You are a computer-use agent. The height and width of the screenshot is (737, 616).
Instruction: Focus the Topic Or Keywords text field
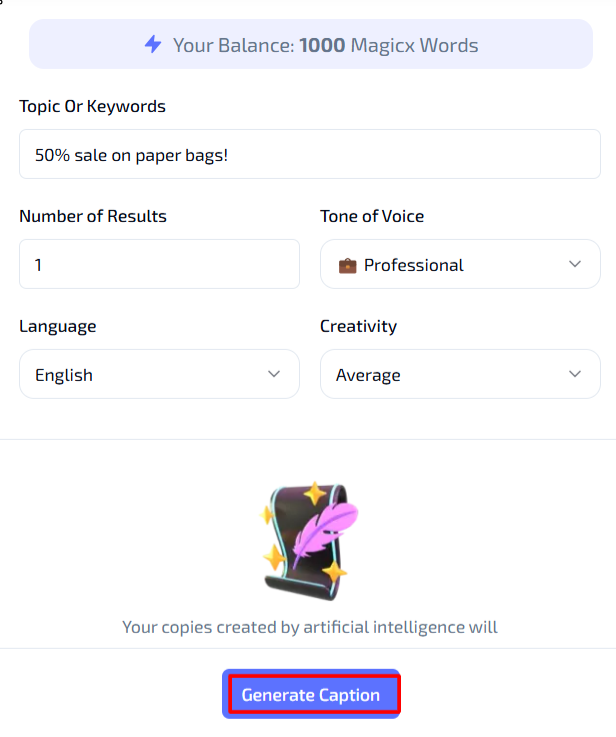point(310,154)
